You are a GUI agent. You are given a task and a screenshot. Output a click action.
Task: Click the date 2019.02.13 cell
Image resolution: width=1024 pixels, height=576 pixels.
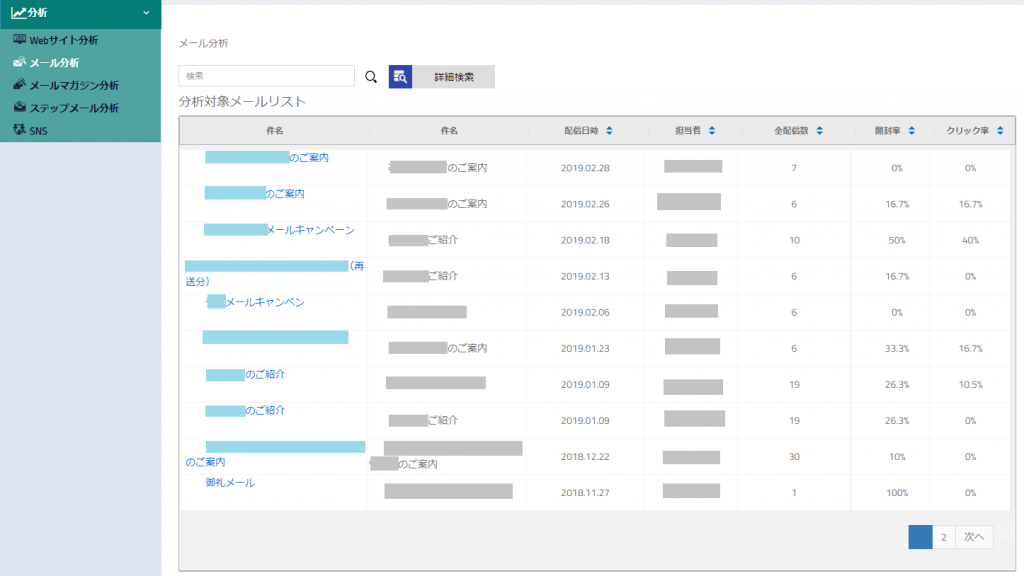pos(585,276)
